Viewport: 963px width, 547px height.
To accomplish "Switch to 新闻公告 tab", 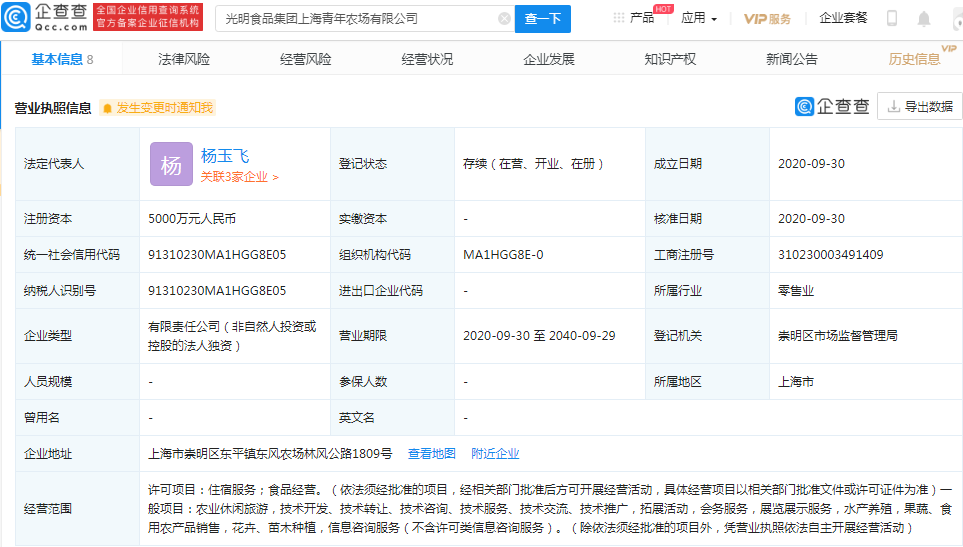I will (792, 59).
